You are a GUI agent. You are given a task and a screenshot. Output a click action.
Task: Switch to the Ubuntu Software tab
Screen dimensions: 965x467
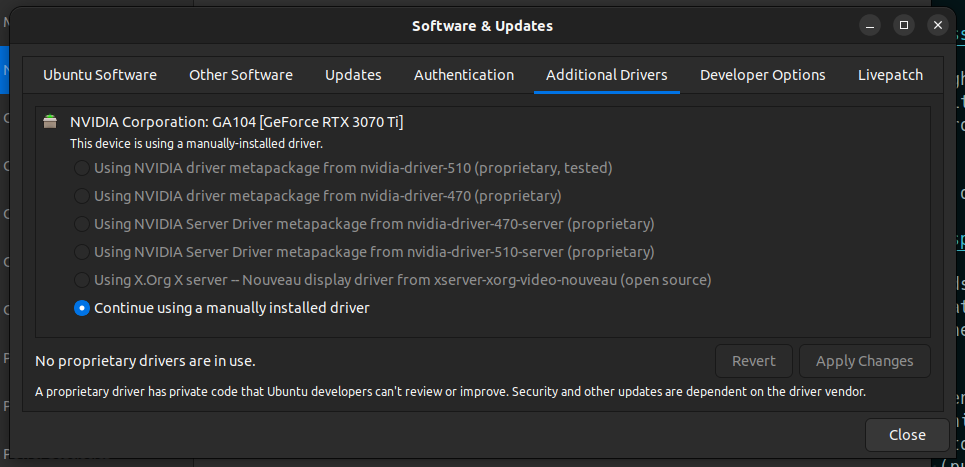[x=100, y=75]
